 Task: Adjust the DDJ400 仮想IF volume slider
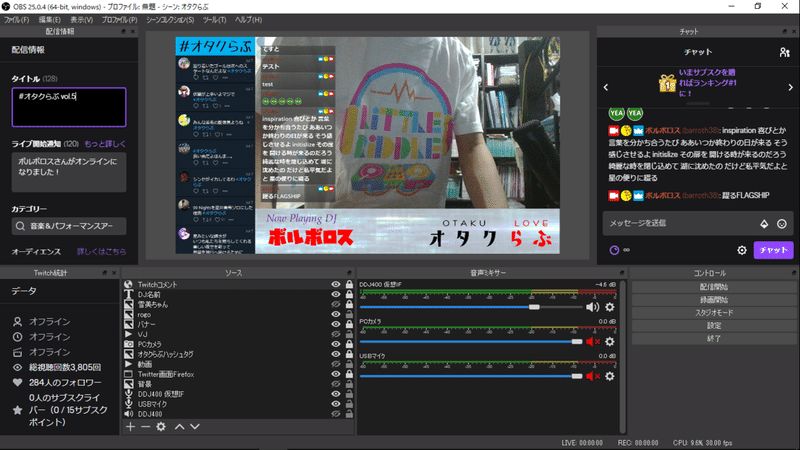pos(534,307)
